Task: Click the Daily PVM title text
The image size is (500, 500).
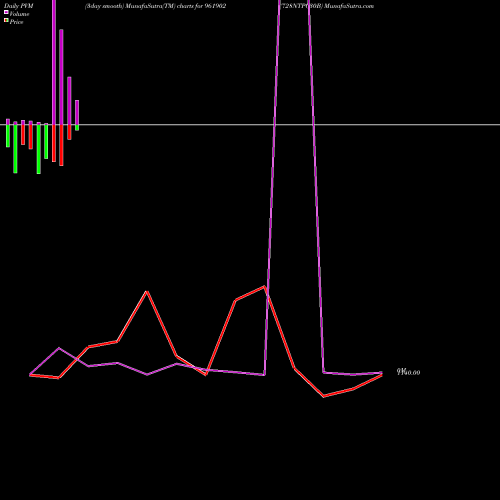Action: (19, 6)
